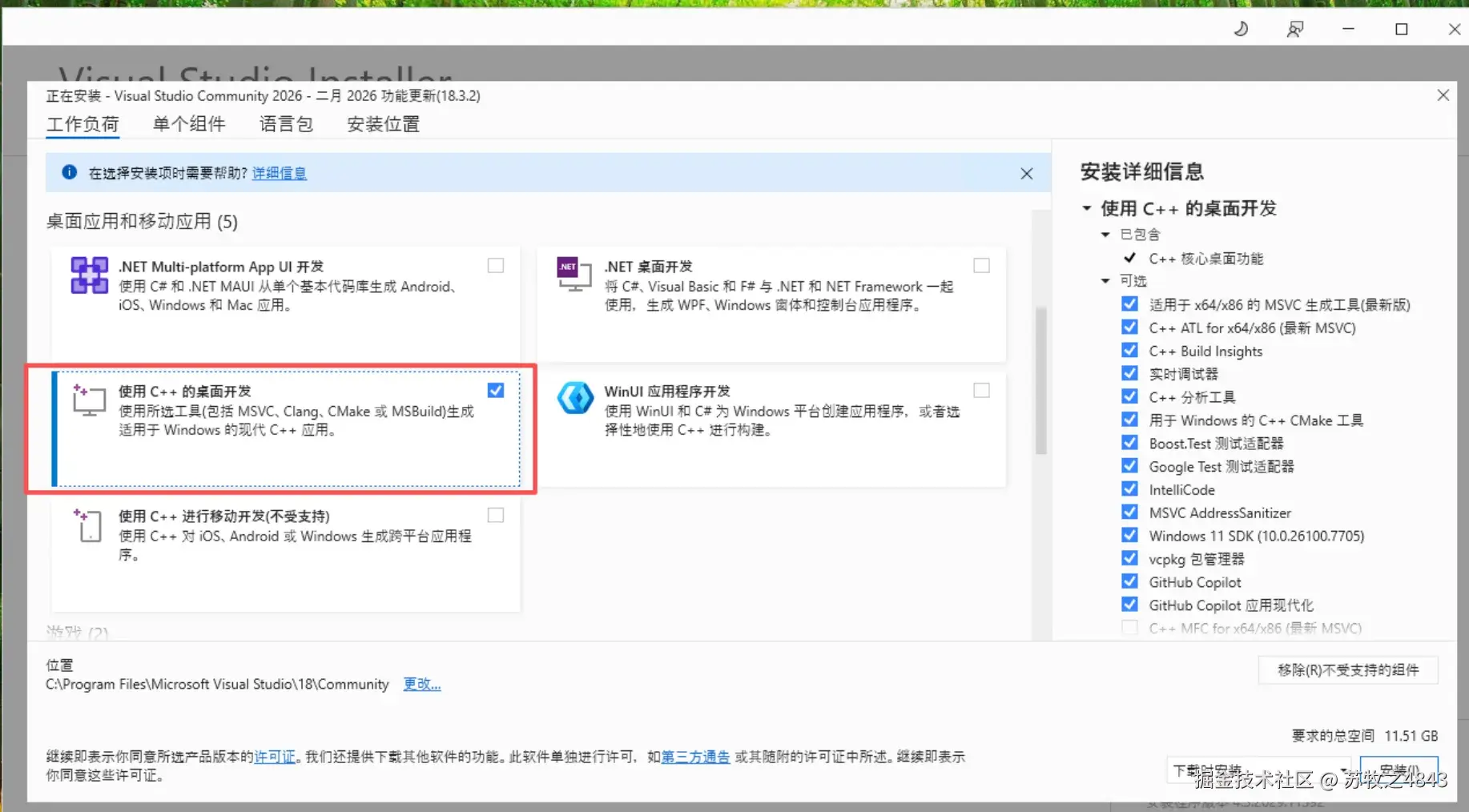Click the WinUI 应用程序开发 workload icon
Image resolution: width=1469 pixels, height=812 pixels.
[575, 398]
